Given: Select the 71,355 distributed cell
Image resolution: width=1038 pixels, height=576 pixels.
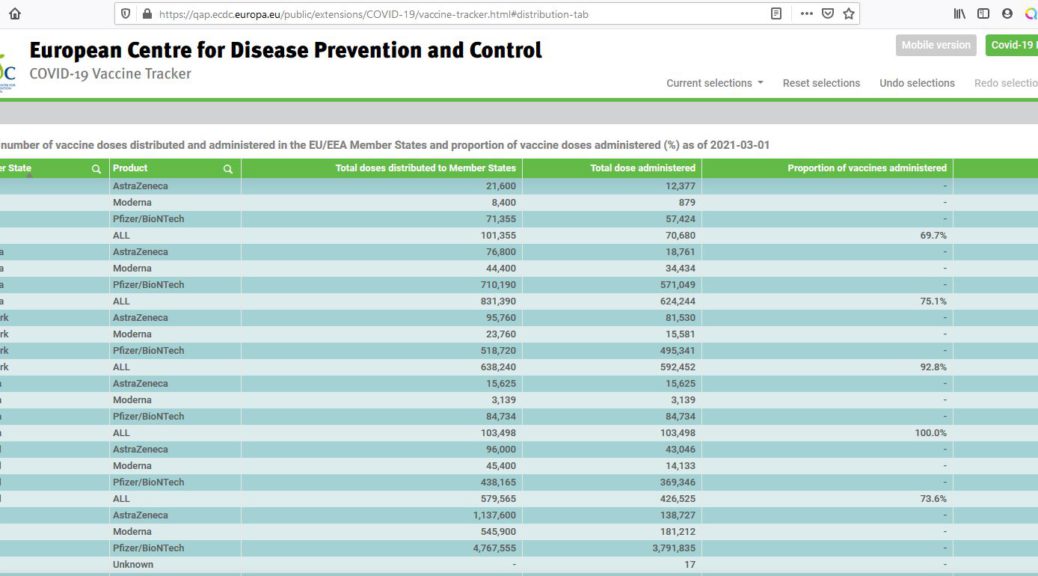Looking at the screenshot, I should pos(382,218).
